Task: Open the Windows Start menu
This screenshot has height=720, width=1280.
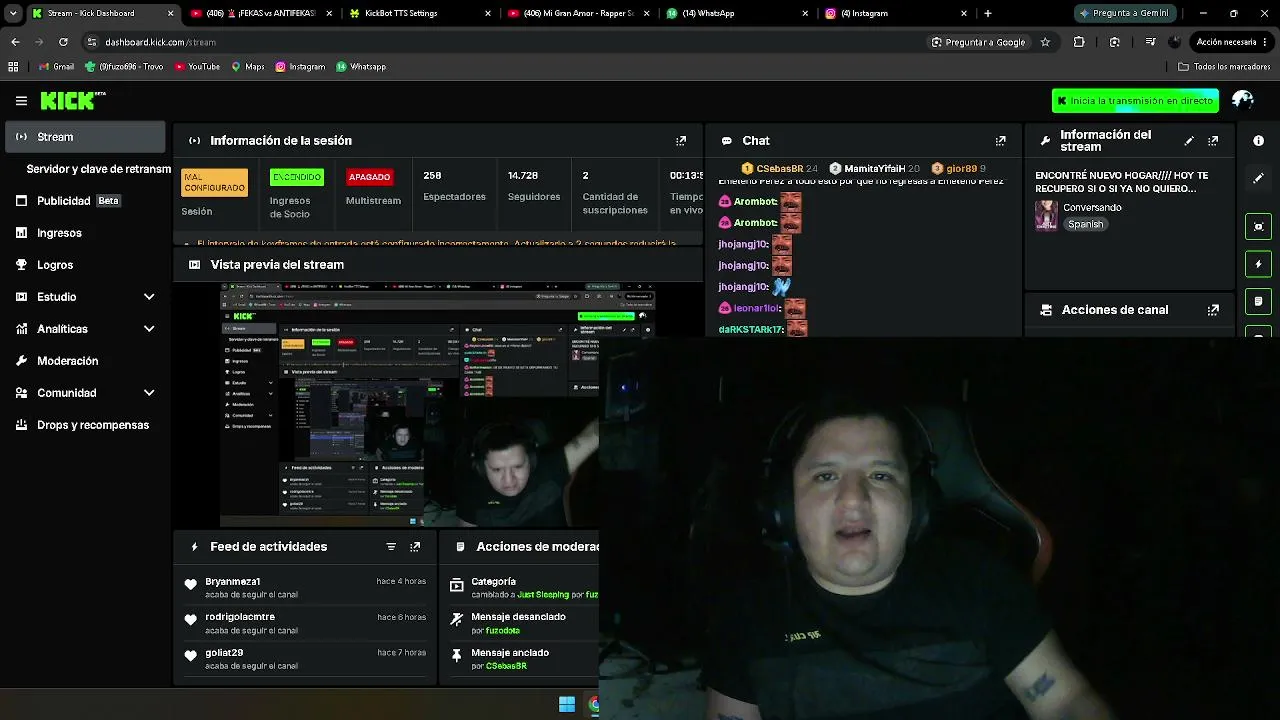Action: coord(567,705)
